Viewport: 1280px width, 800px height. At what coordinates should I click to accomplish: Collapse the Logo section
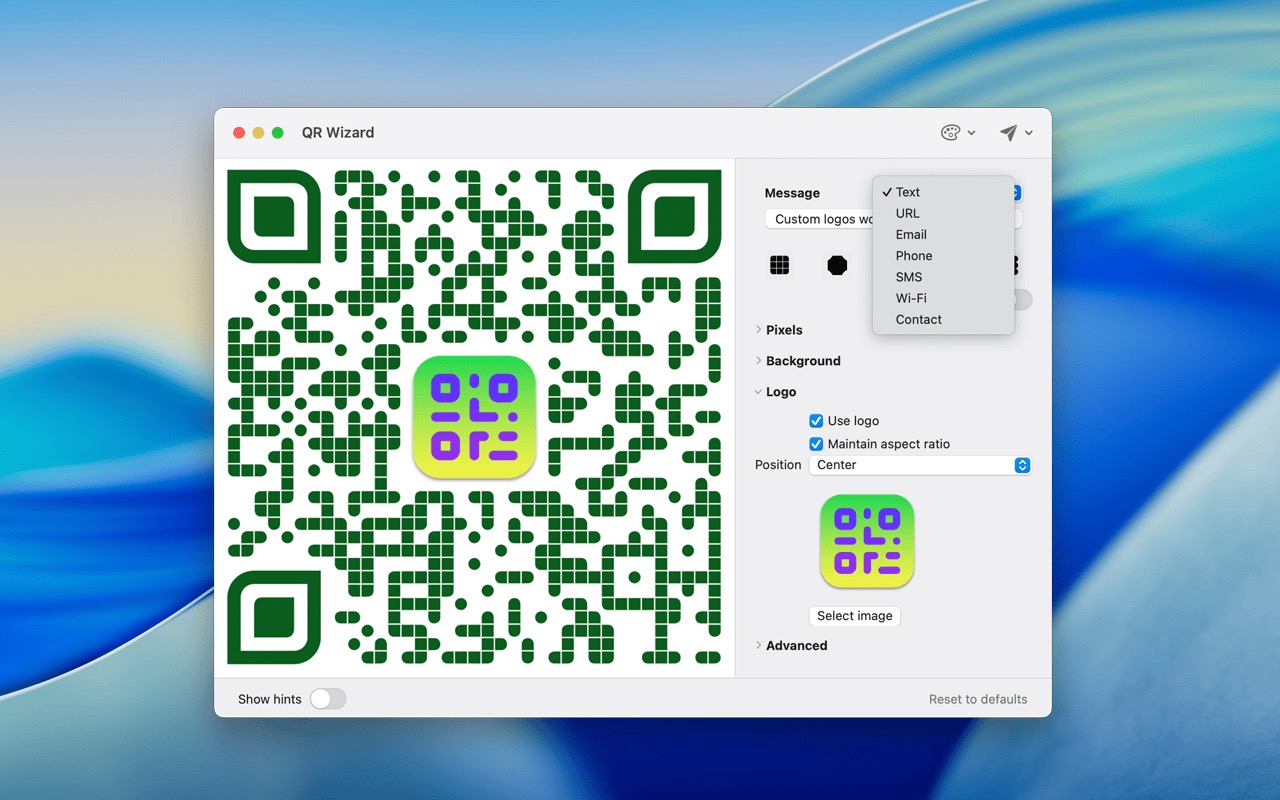tap(758, 392)
